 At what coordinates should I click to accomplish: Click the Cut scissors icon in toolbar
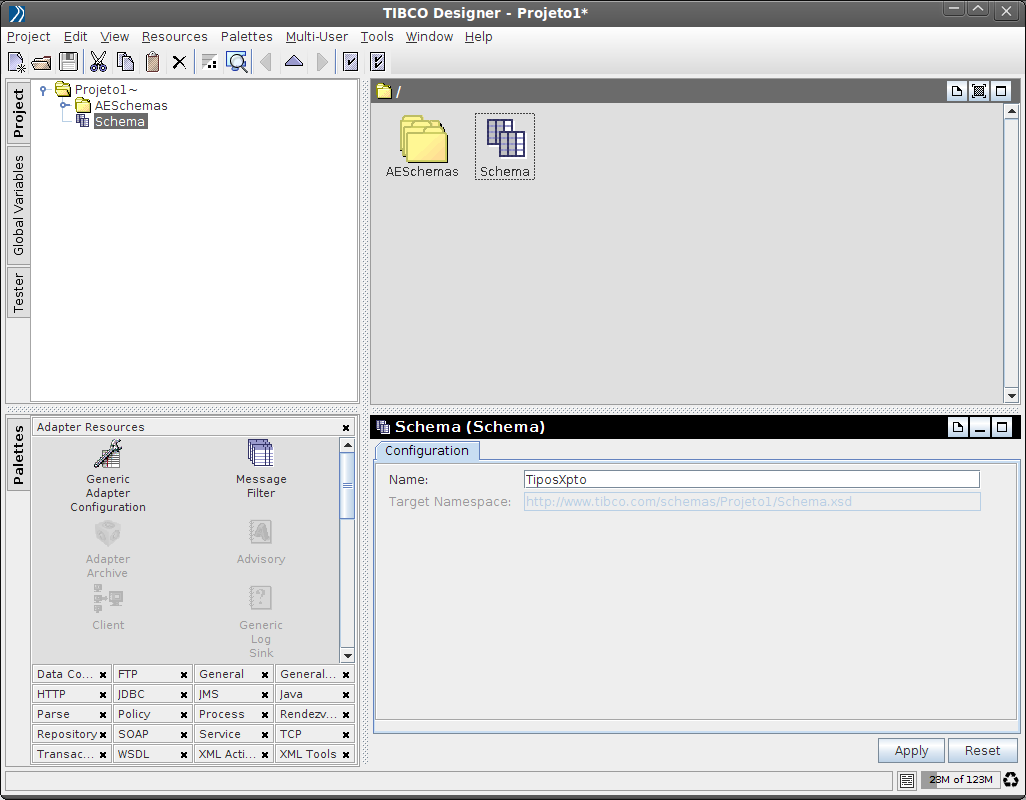tap(98, 62)
